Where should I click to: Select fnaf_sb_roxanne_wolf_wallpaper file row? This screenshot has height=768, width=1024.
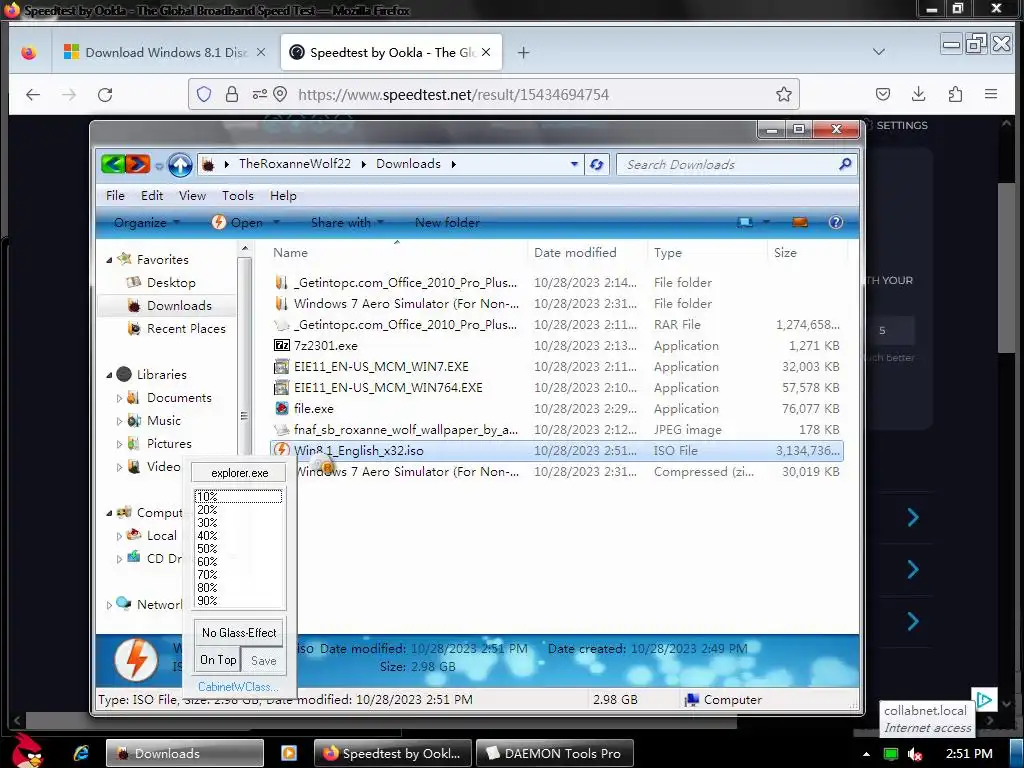click(x=557, y=429)
